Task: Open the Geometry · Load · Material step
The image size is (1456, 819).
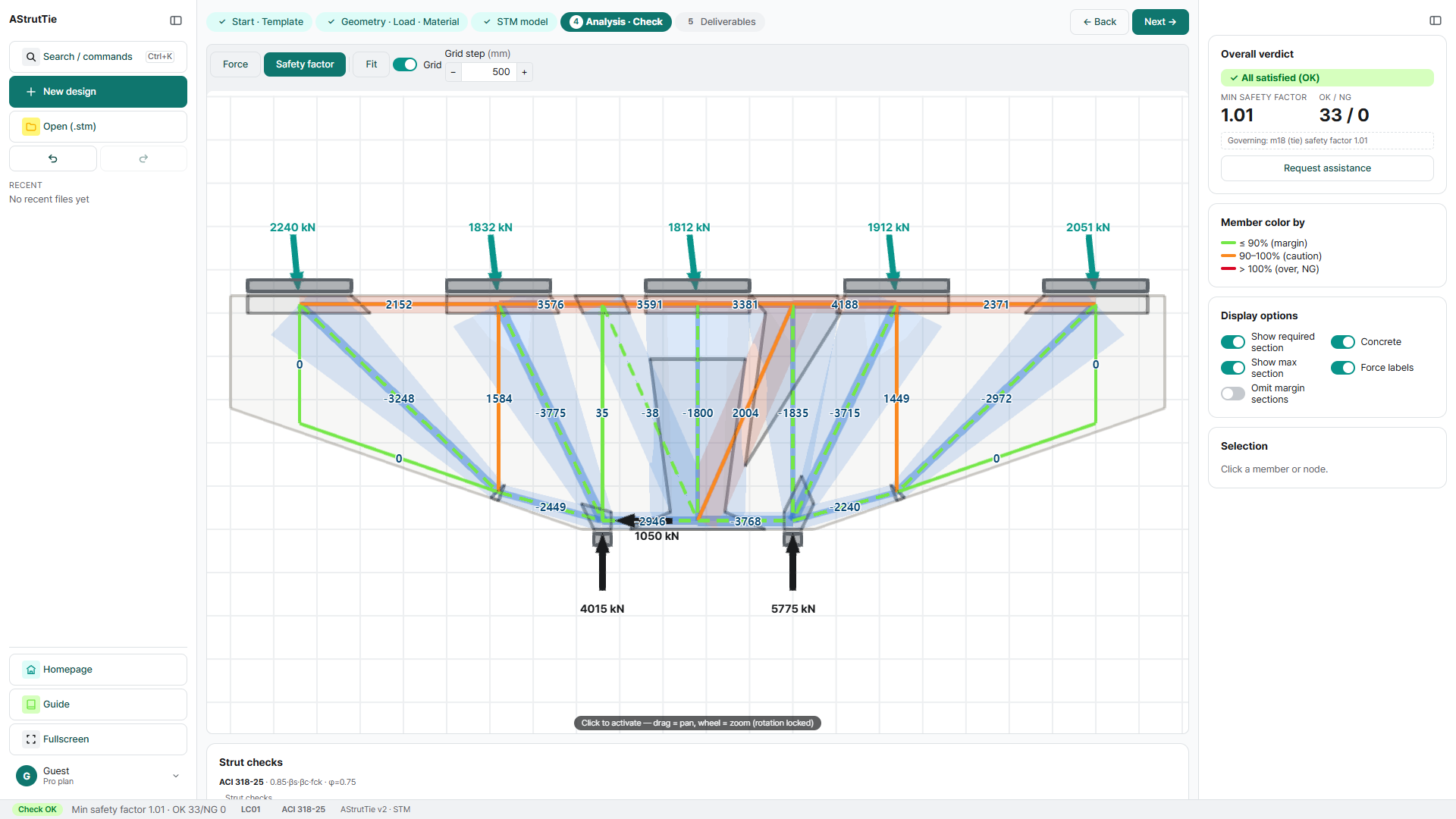Action: tap(393, 22)
